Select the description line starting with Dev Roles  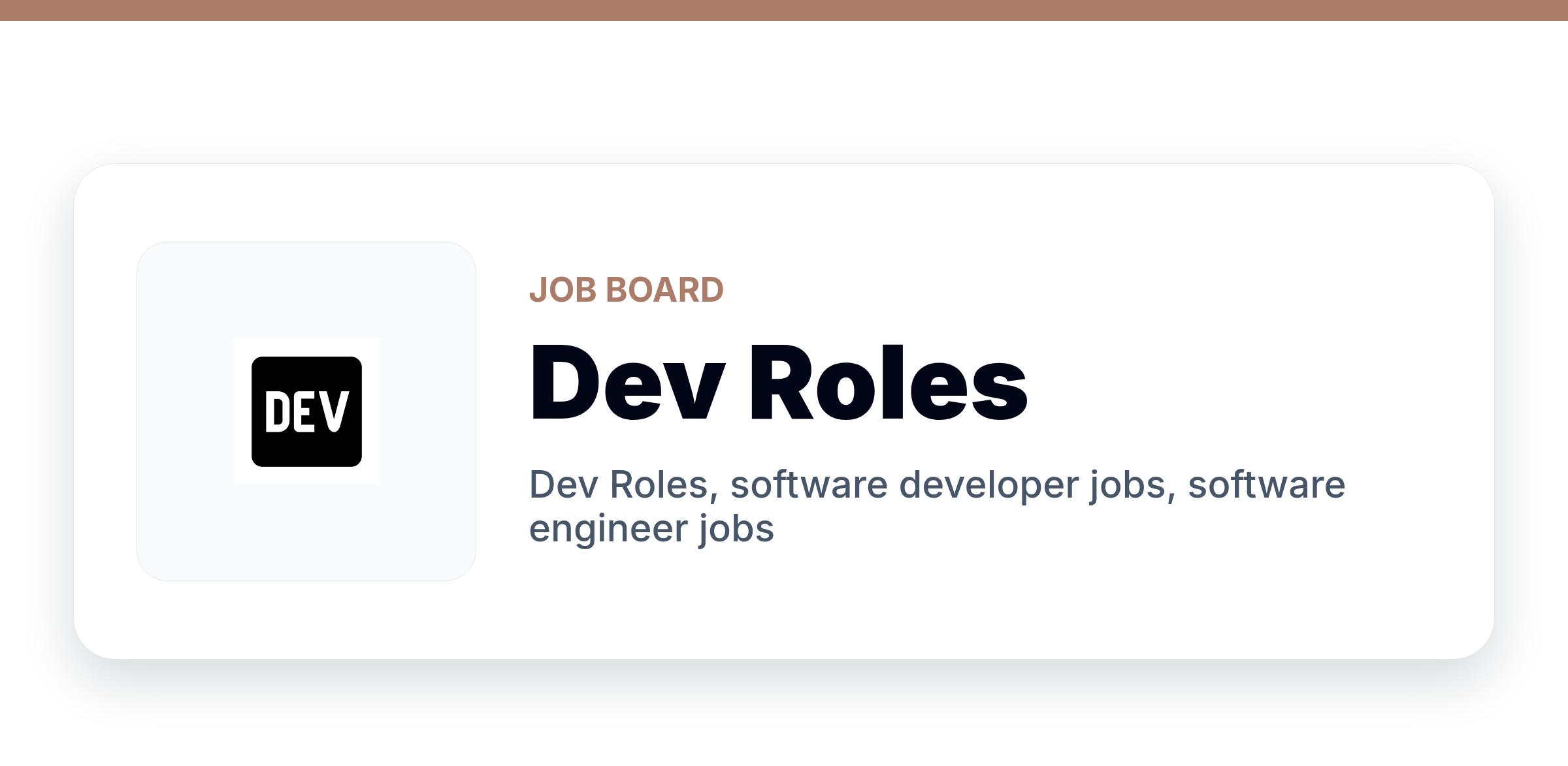click(x=937, y=506)
